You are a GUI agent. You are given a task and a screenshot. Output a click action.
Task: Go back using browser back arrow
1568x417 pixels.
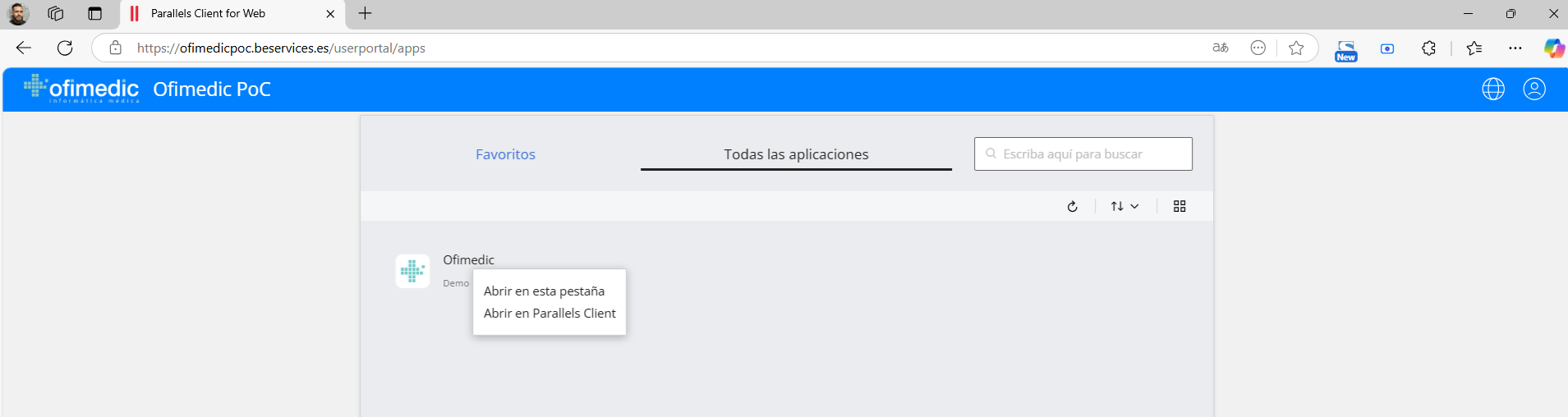click(24, 48)
